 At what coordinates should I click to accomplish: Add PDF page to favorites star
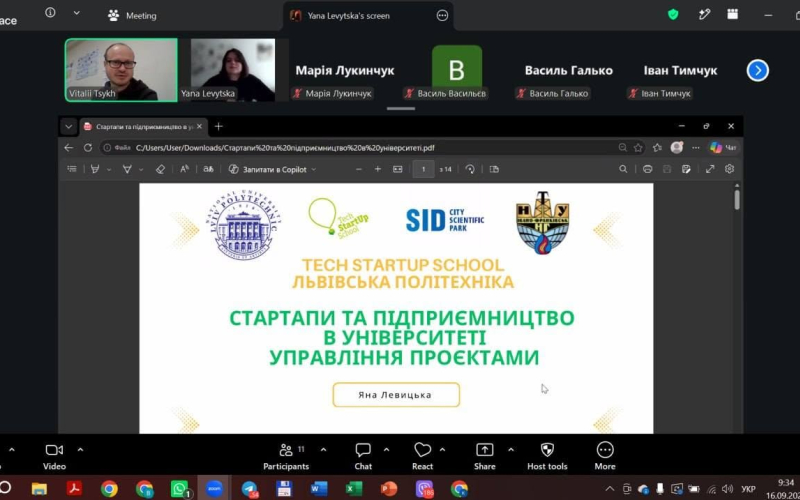point(638,148)
